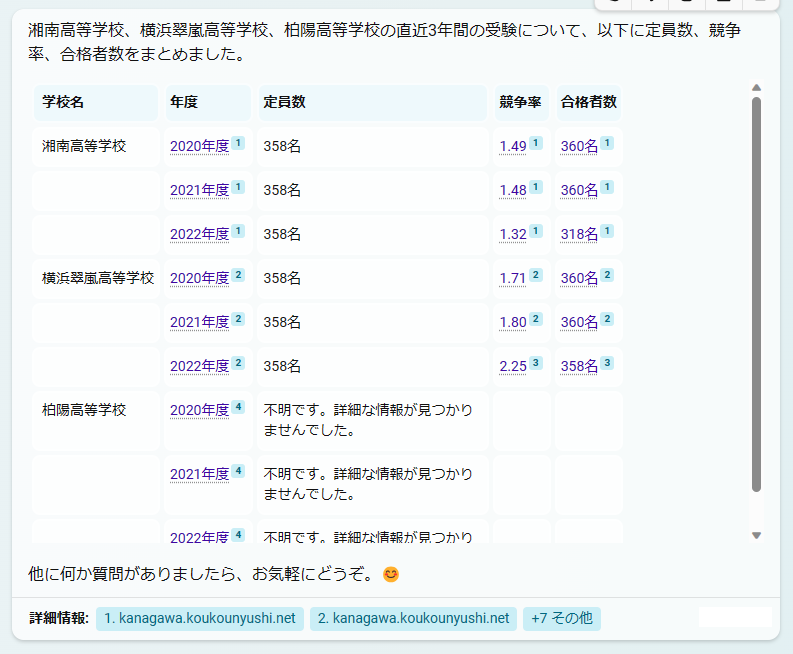Click citation badge 1 next to 1.32
The image size is (793, 654).
pyautogui.click(x=536, y=231)
